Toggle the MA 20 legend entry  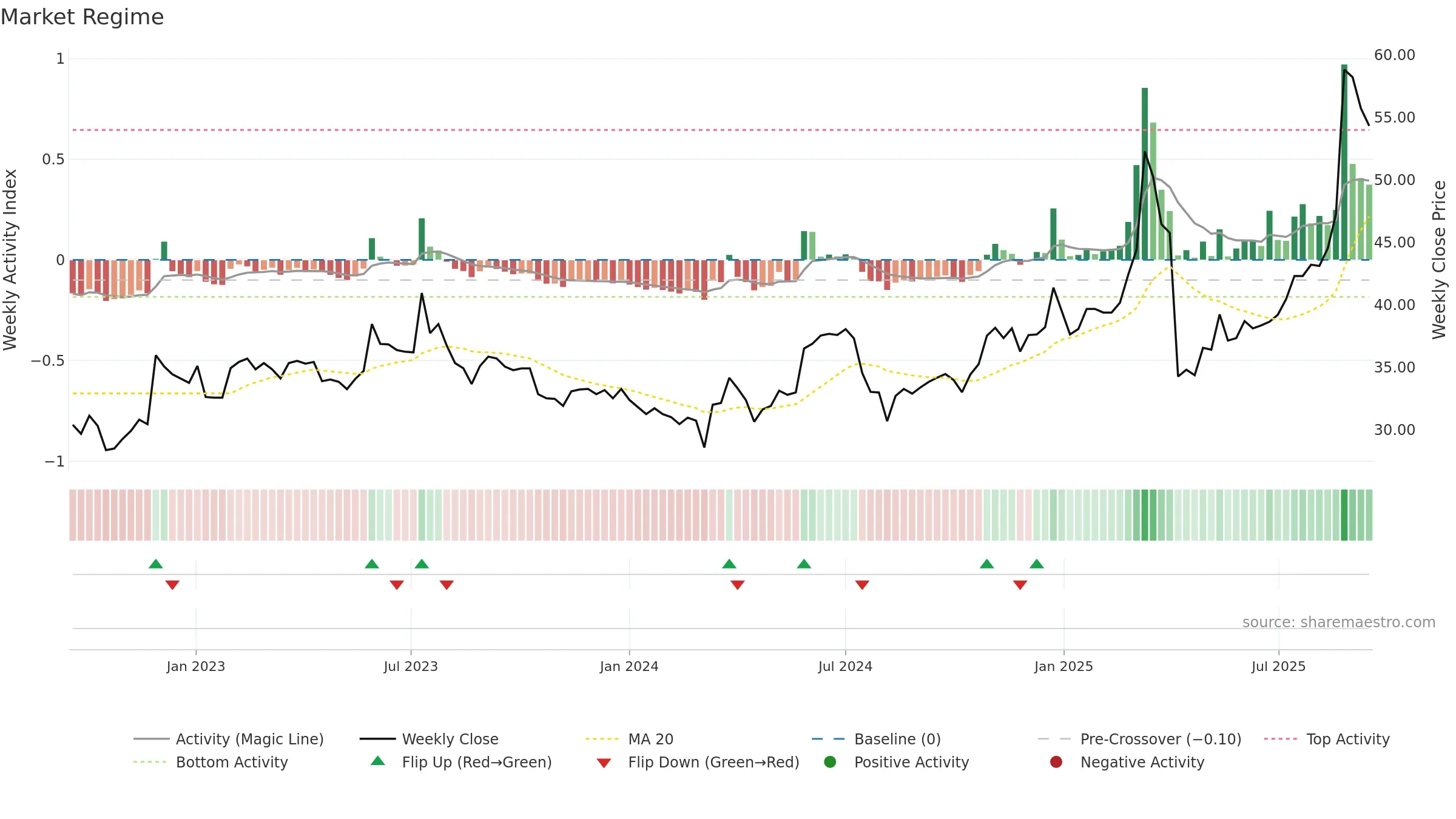coord(629,739)
